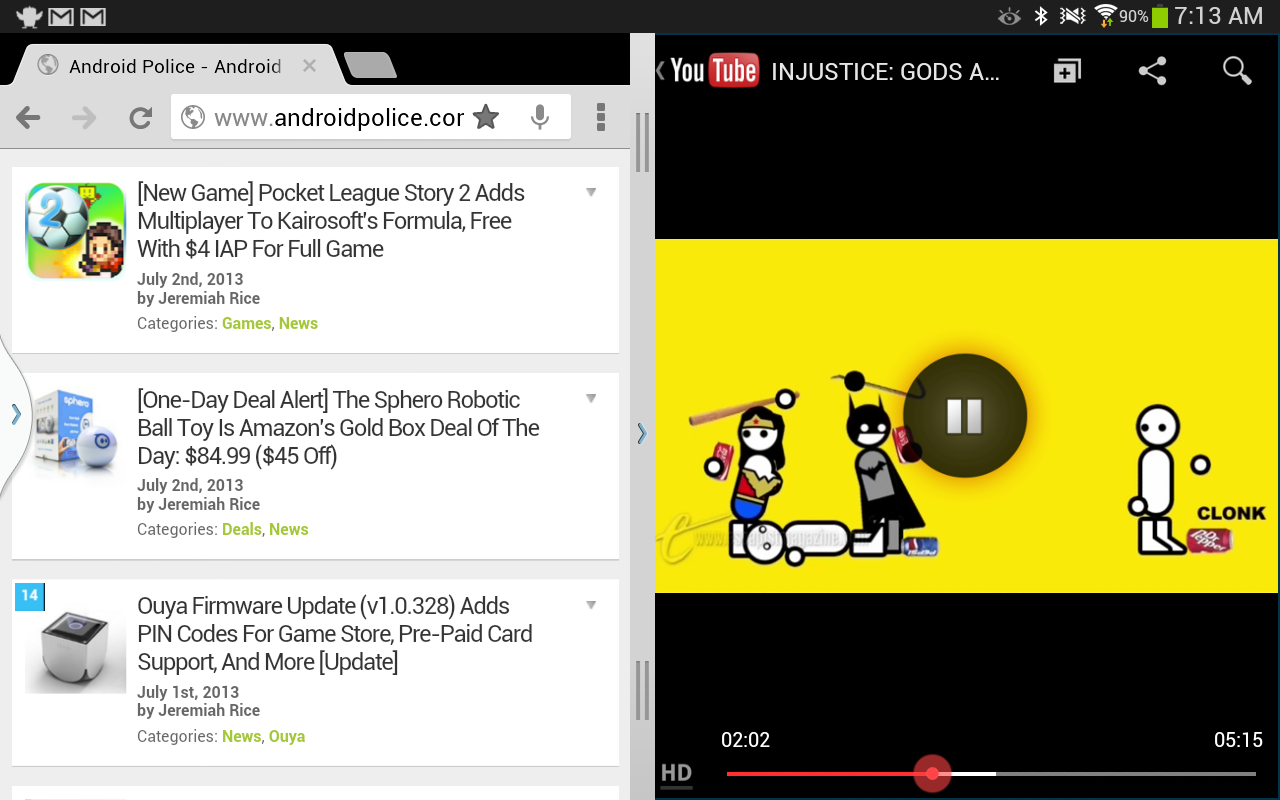Tap the Wi-Fi status icon
This screenshot has width=1280, height=800.
[x=1105, y=15]
